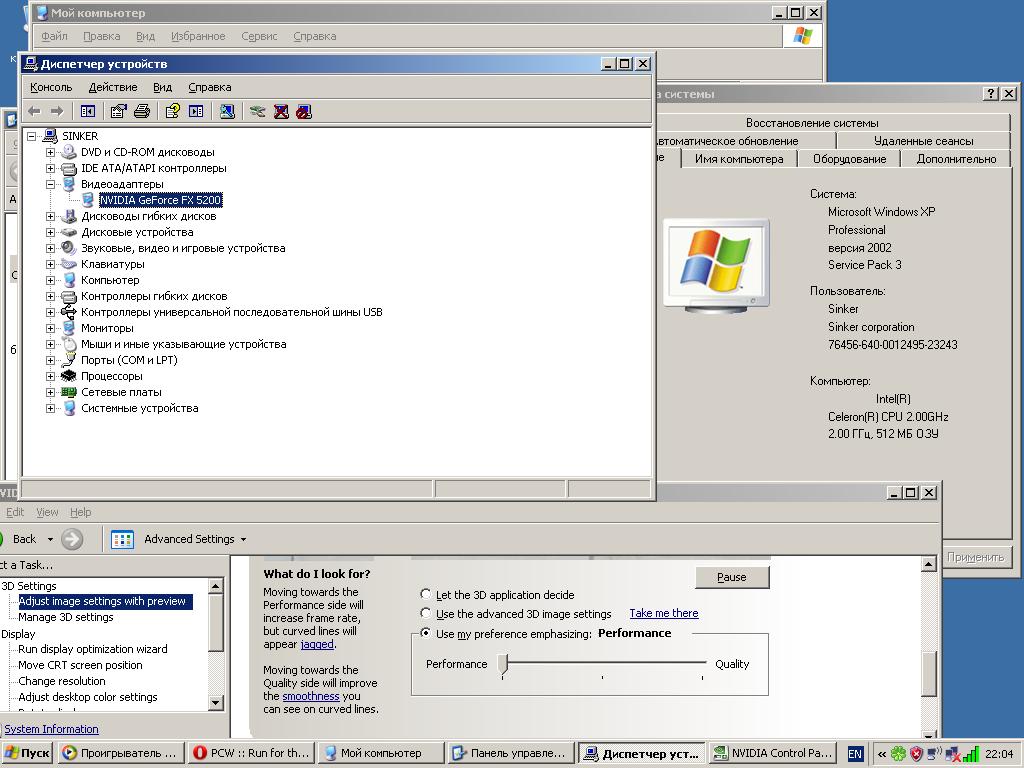Screen dimensions: 1024x768
Task: Click the Take me there link
Action: coord(664,613)
